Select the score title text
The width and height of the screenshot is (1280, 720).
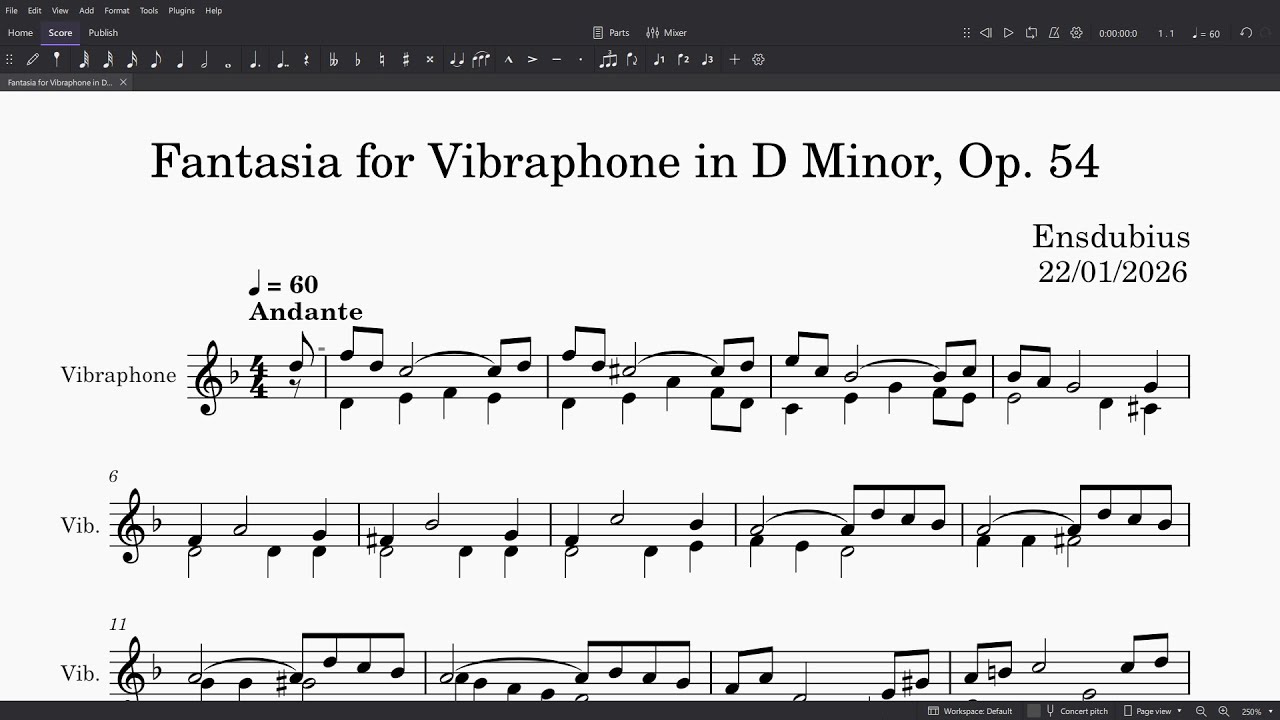(x=625, y=161)
